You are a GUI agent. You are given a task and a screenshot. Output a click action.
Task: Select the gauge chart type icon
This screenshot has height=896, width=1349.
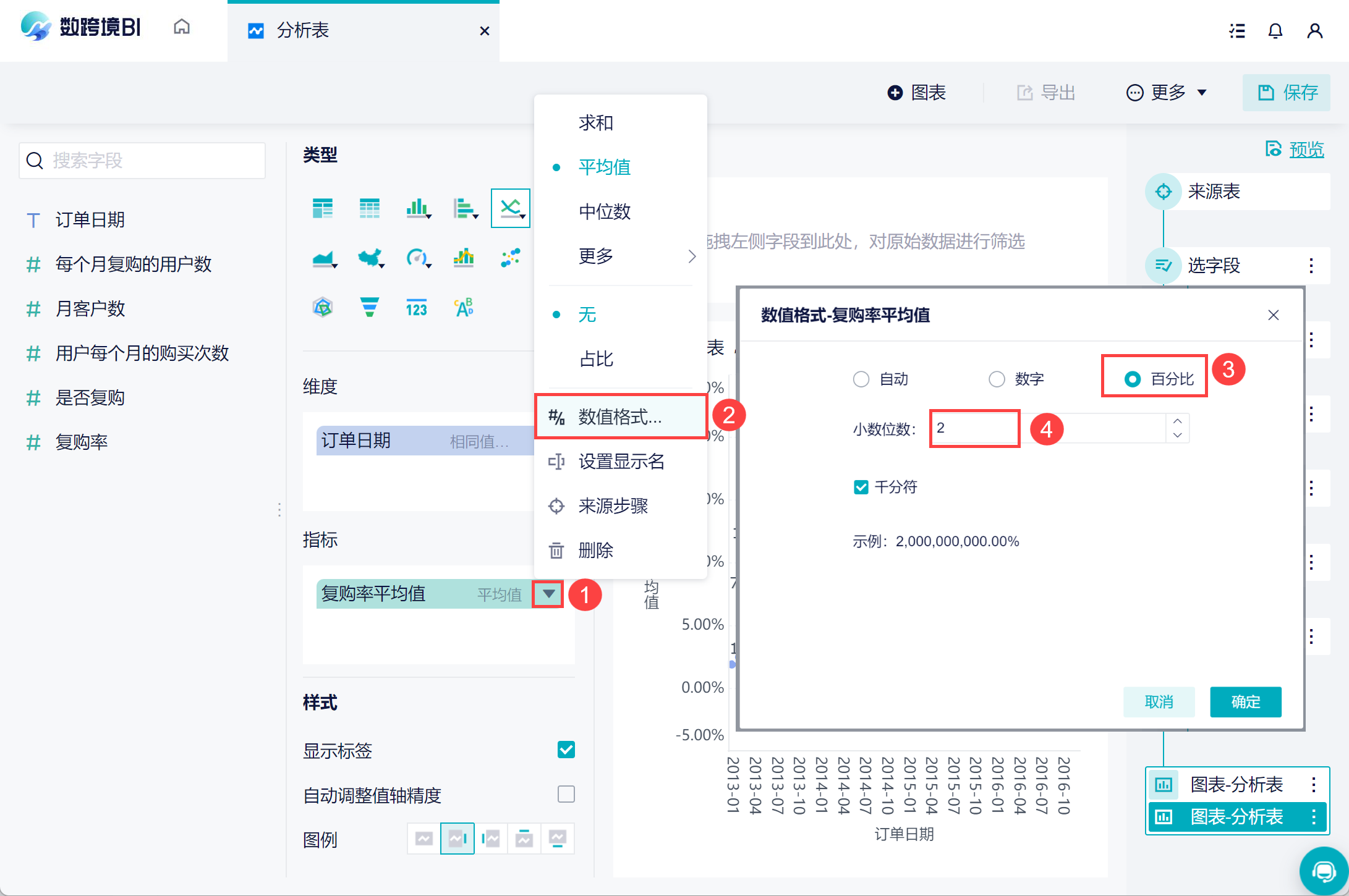click(x=417, y=258)
